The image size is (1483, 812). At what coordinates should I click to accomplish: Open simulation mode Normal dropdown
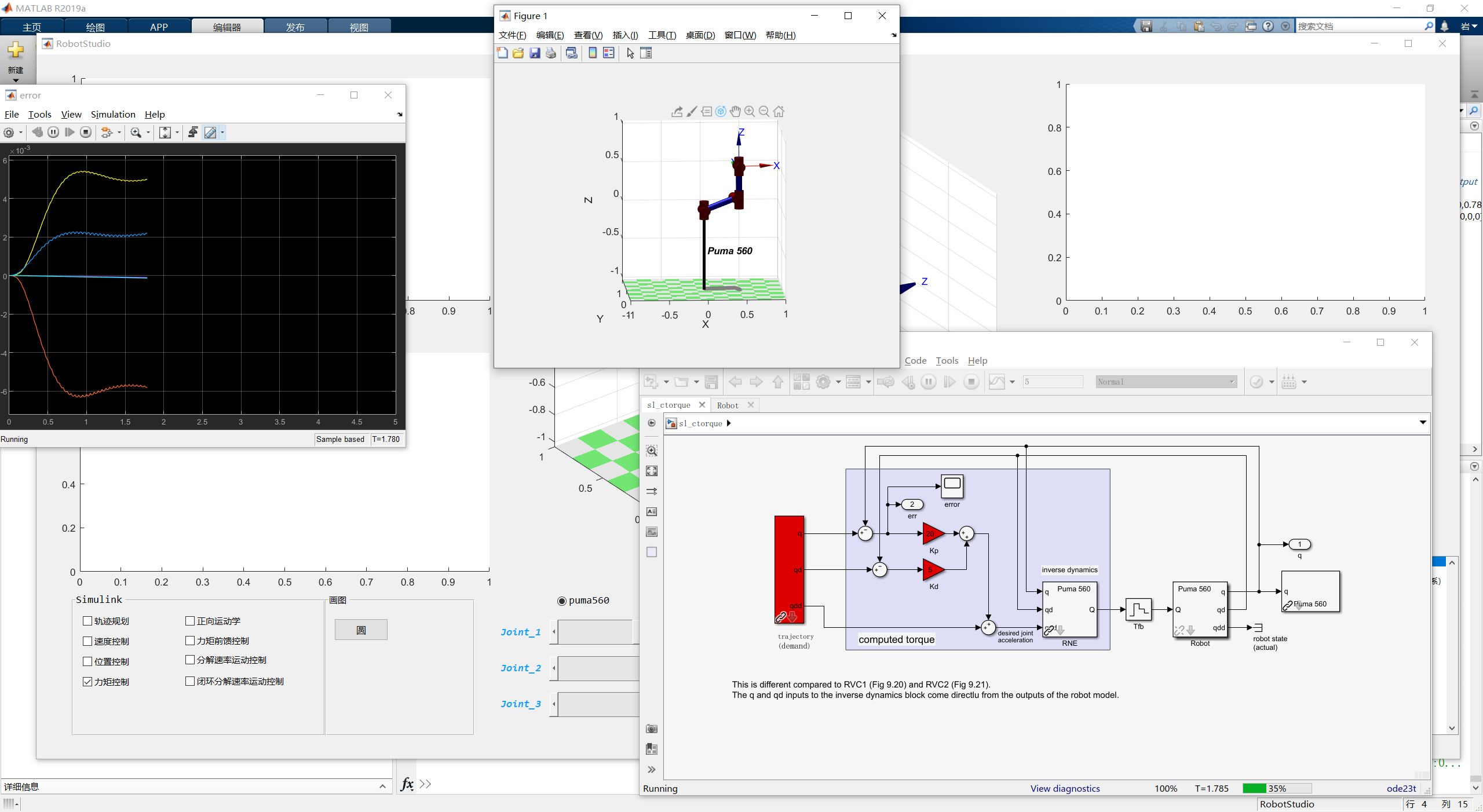click(x=1167, y=382)
